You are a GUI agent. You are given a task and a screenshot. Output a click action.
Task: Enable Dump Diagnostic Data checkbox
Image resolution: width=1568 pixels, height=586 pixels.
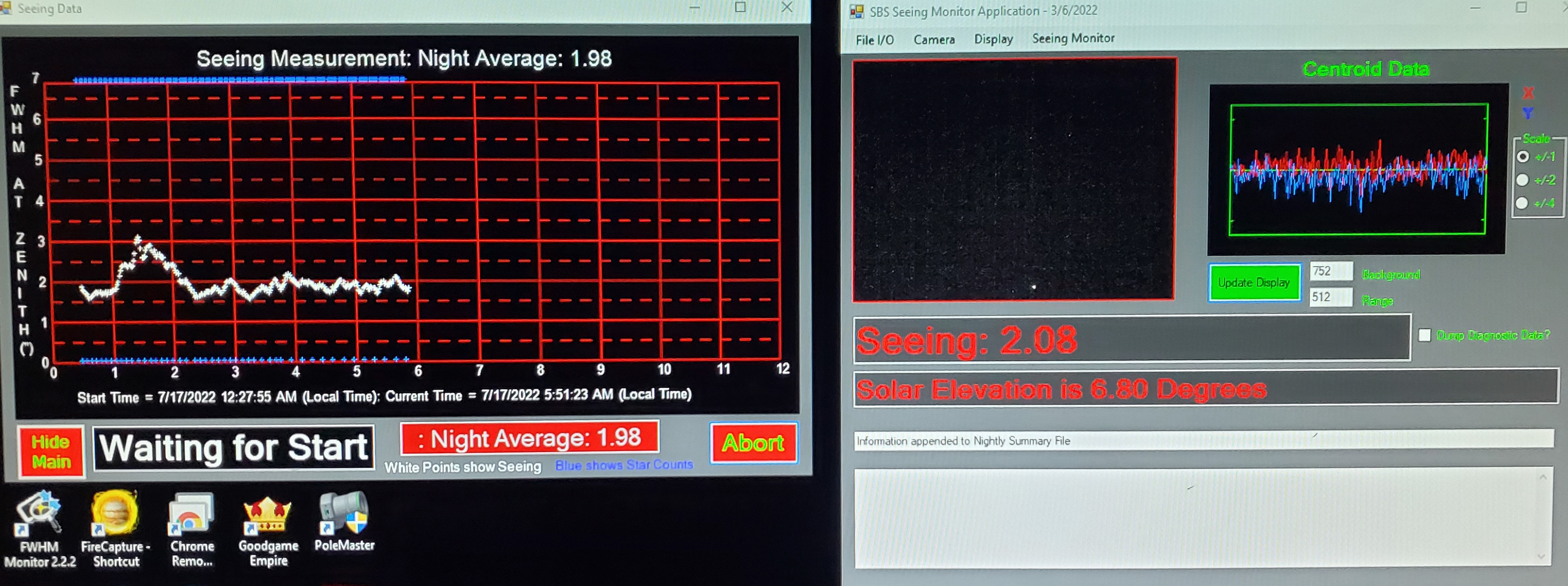[1424, 335]
